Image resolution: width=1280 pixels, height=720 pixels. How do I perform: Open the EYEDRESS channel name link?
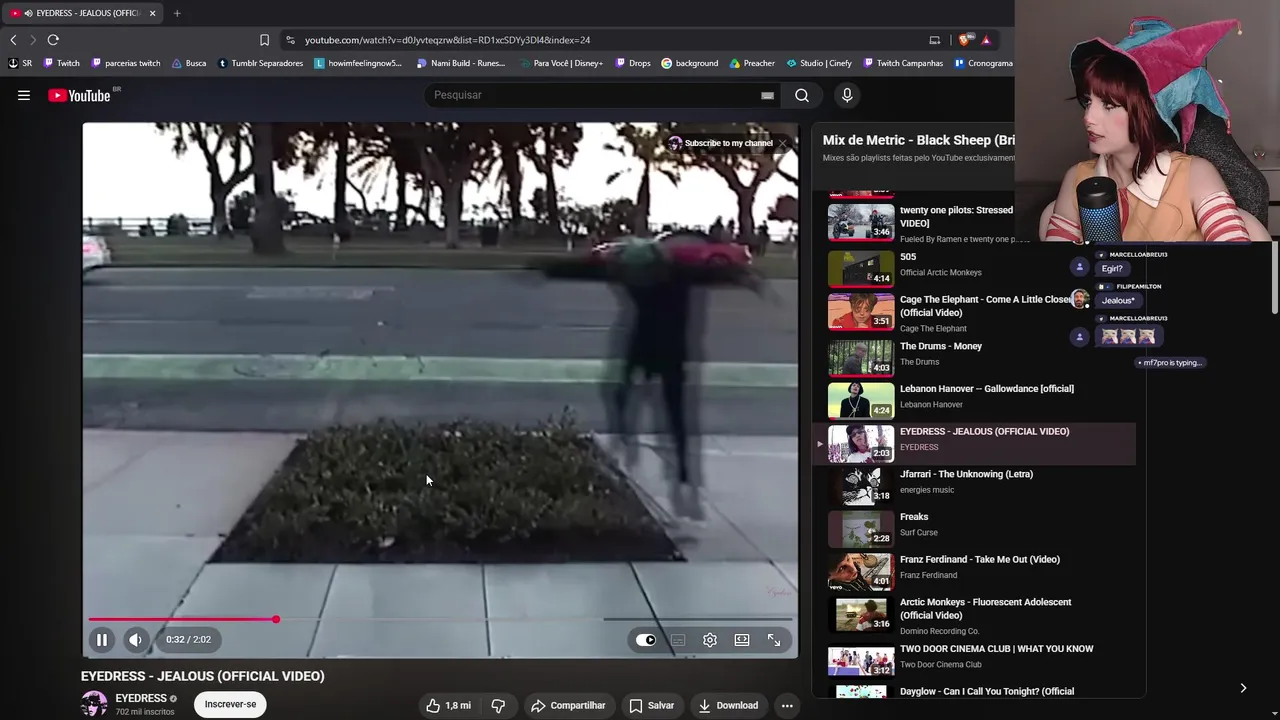tap(141, 698)
